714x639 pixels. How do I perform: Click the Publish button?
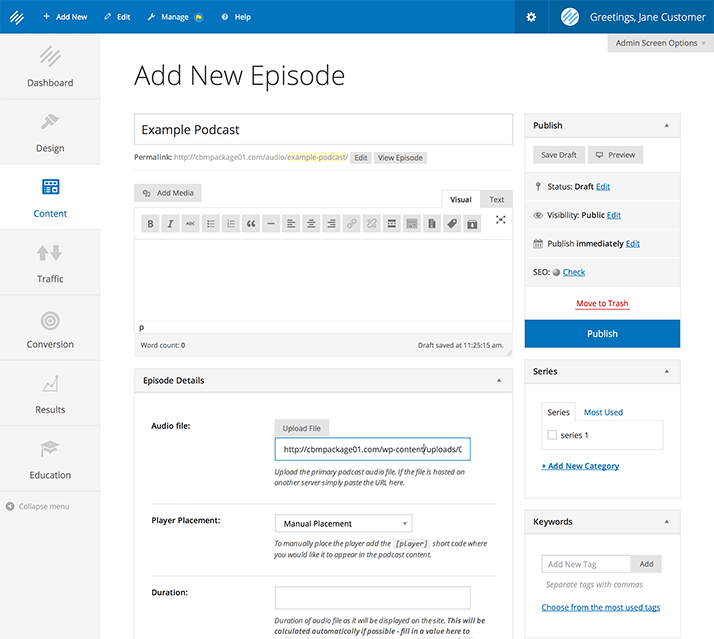602,334
